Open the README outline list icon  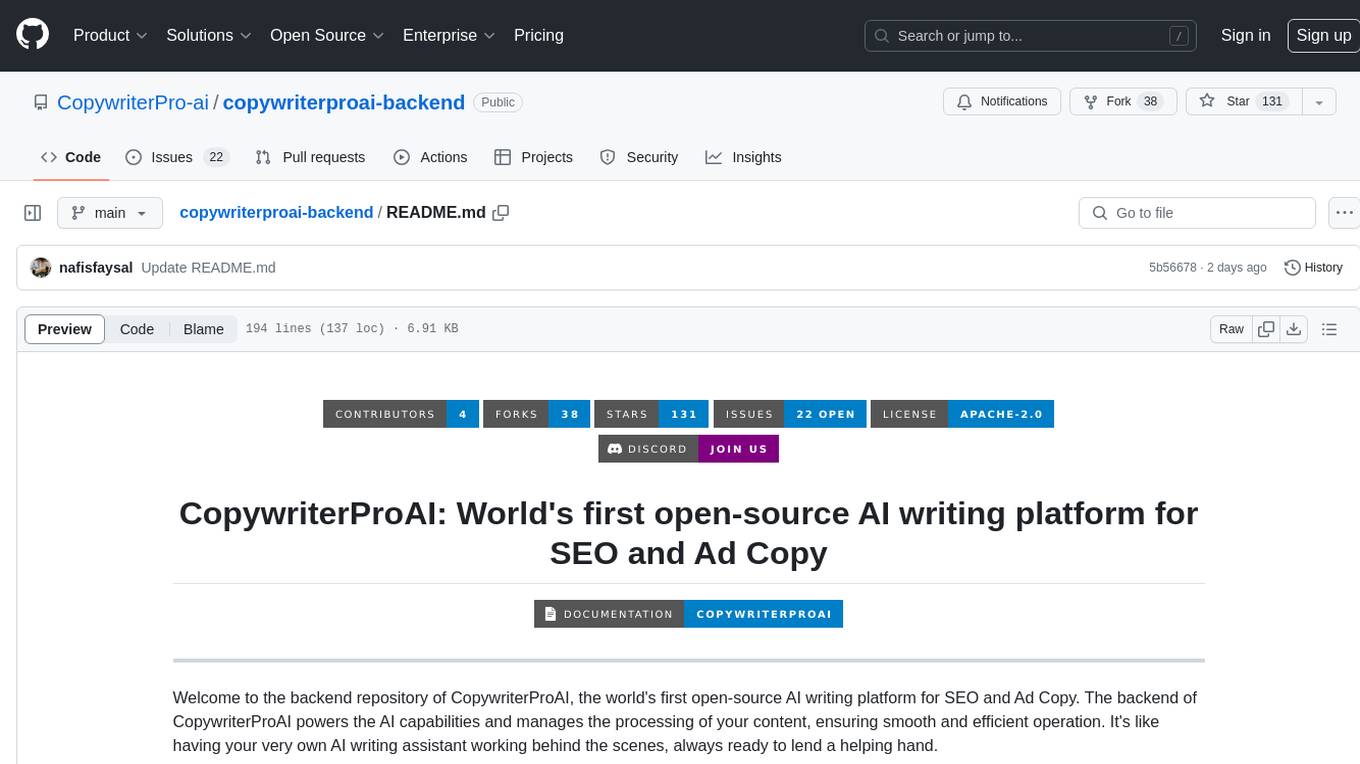point(1329,329)
